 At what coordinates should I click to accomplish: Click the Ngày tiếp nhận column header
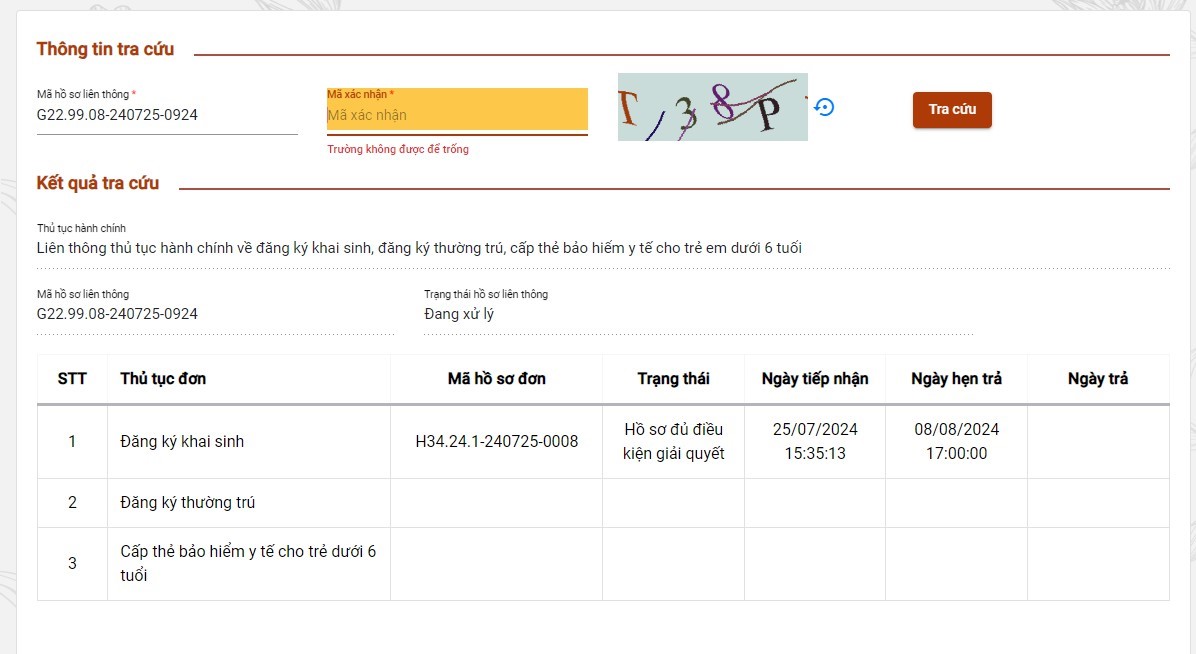(x=815, y=379)
